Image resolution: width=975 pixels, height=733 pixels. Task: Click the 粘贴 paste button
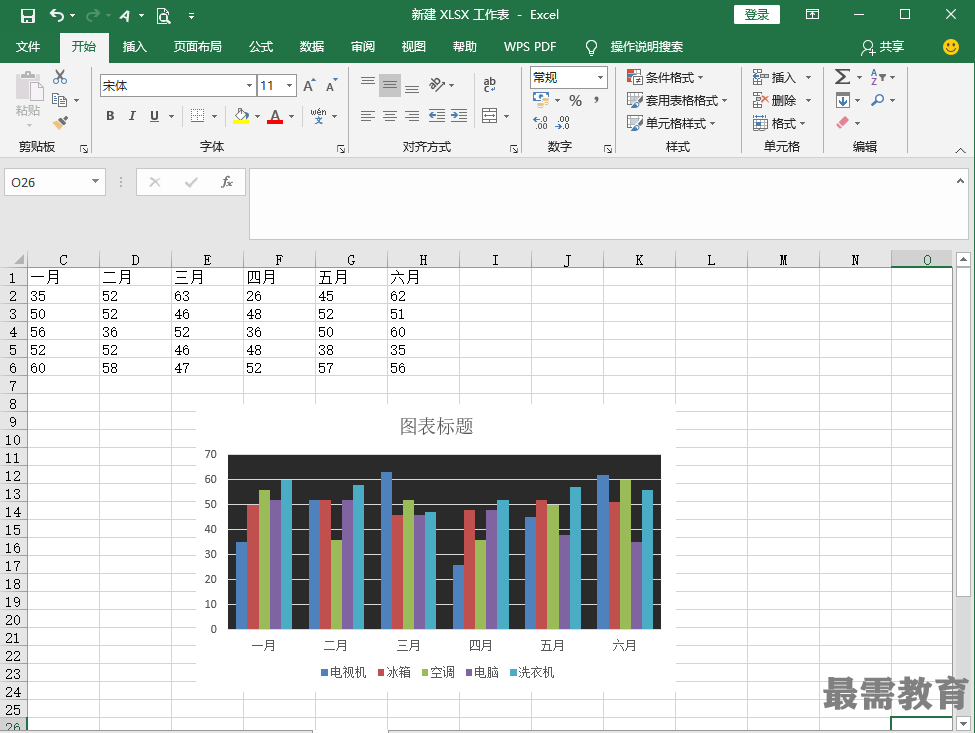point(28,97)
